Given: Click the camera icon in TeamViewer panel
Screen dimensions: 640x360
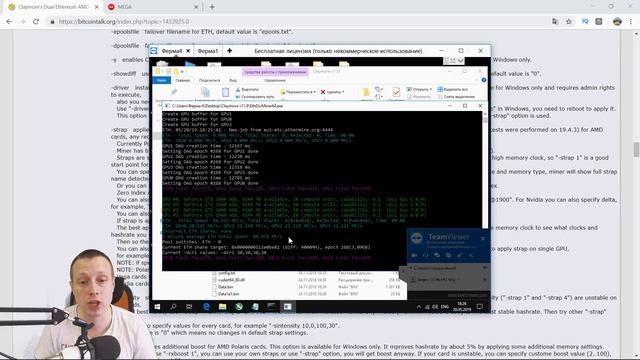Looking at the screenshot, I should (414, 255).
